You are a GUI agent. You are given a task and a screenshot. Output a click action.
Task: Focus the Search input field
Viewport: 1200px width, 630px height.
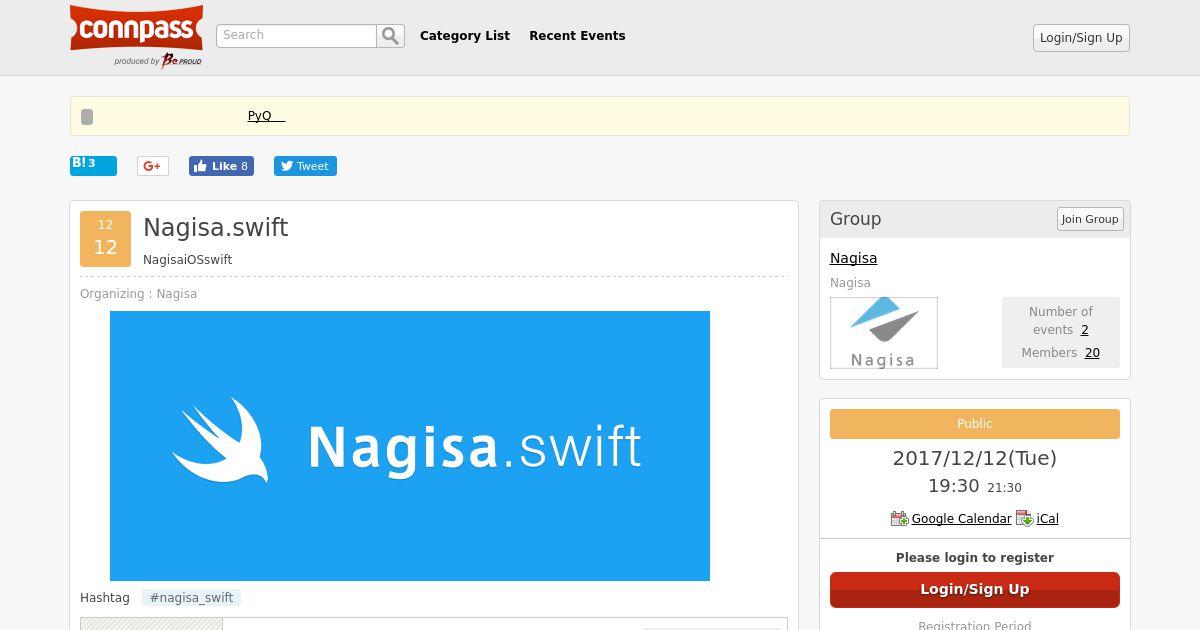[296, 36]
